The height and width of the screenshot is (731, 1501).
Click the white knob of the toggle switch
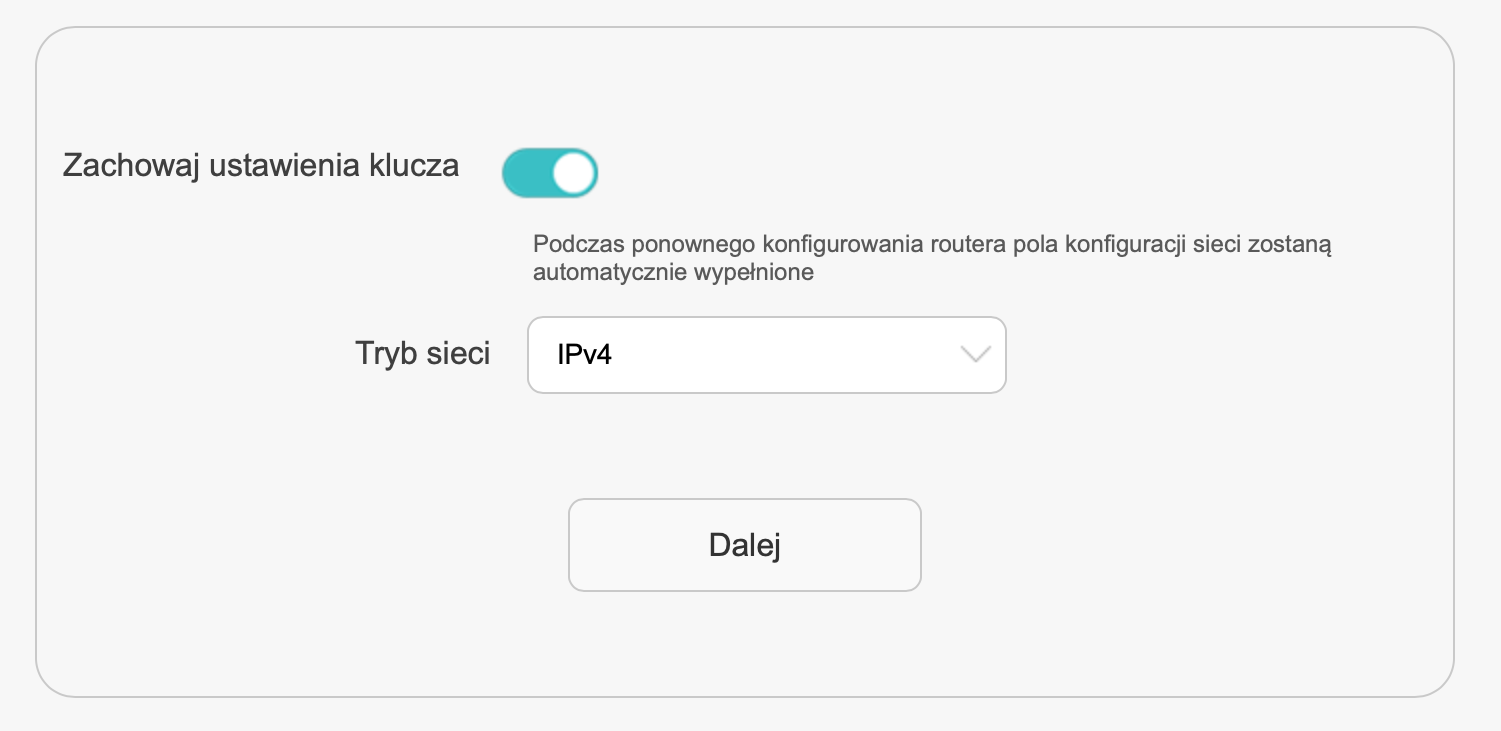point(571,172)
